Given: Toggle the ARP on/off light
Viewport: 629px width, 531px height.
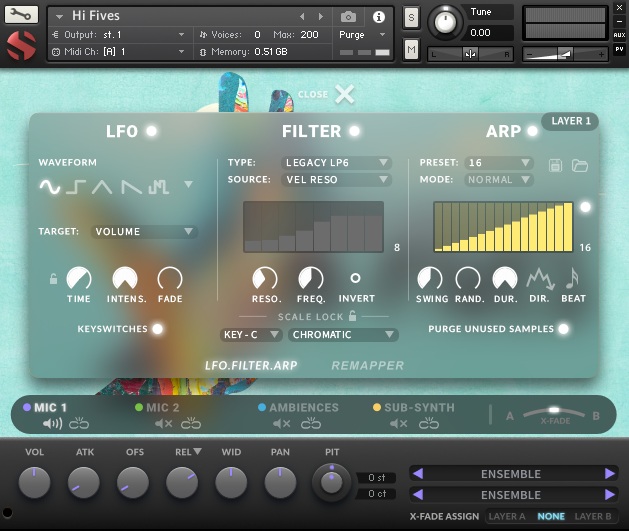Looking at the screenshot, I should coord(532,131).
